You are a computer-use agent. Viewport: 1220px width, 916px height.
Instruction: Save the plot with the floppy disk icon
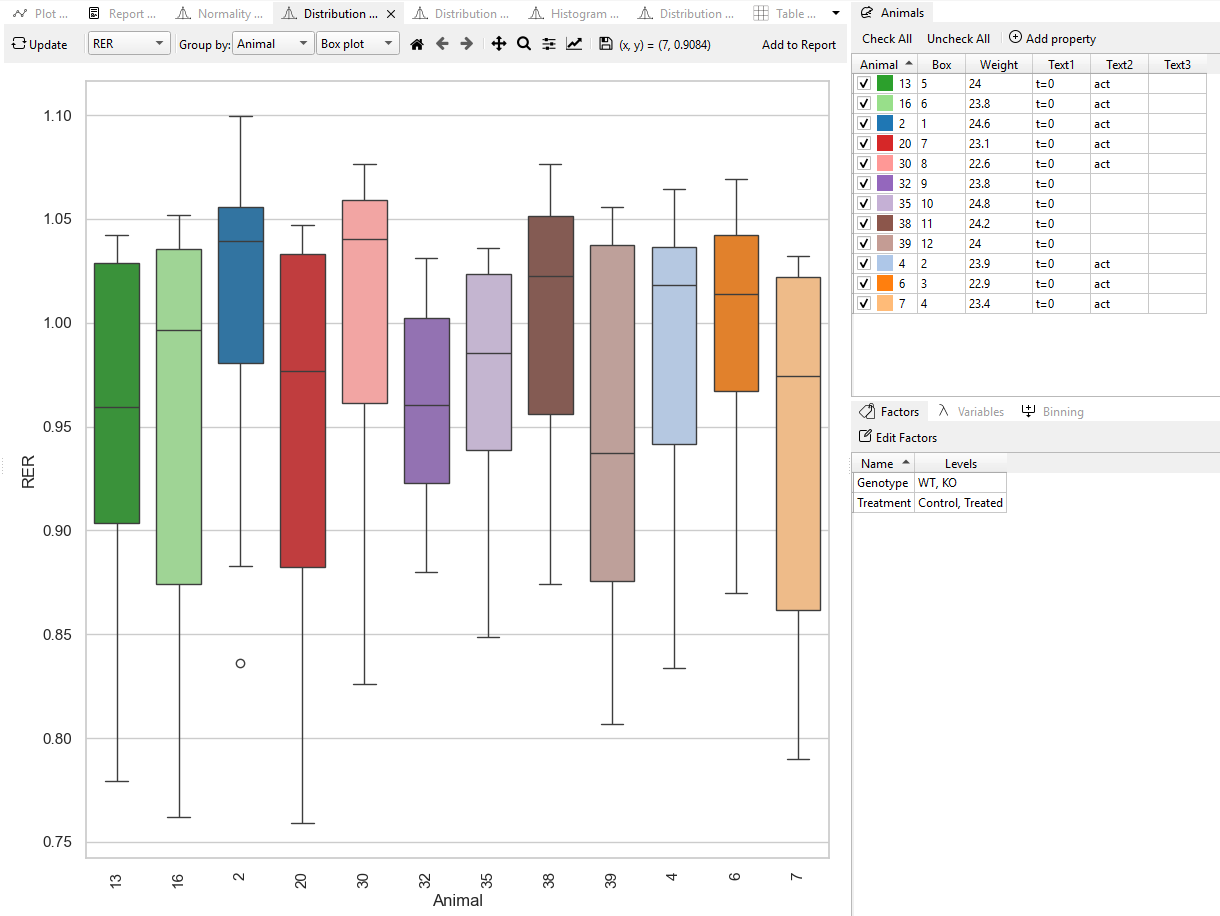[x=607, y=44]
